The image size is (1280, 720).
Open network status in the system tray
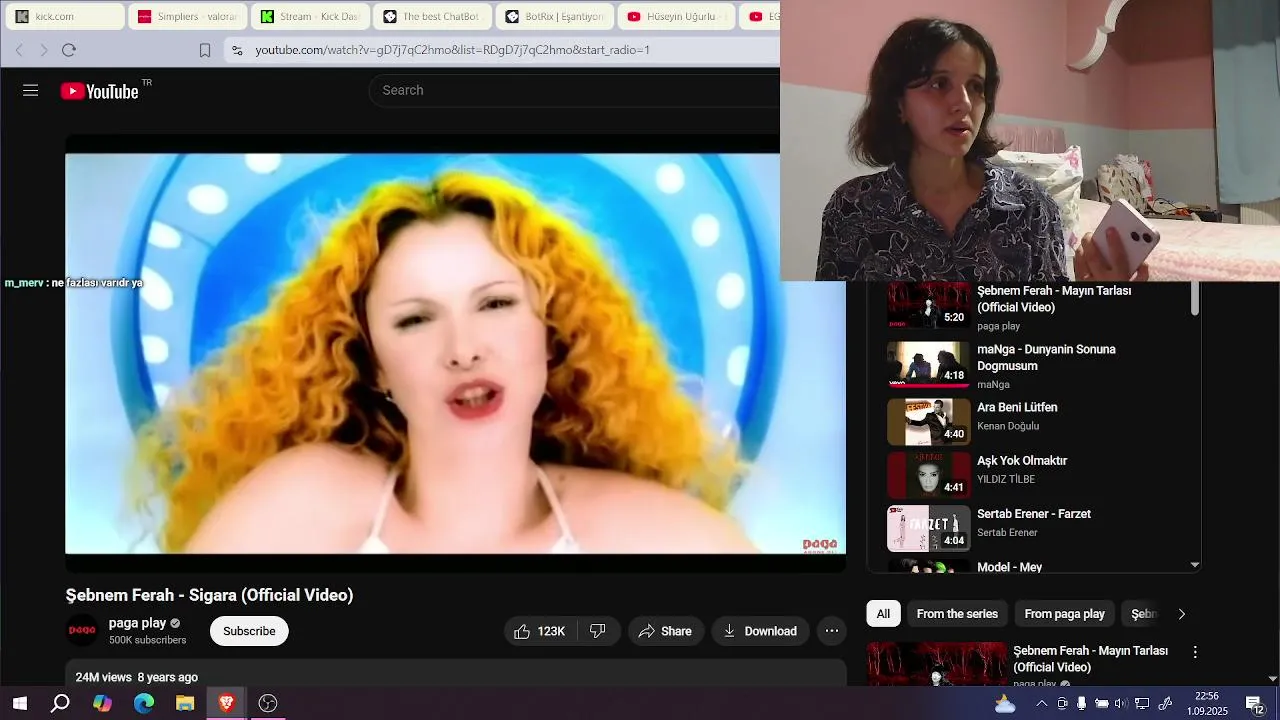[x=1142, y=704]
